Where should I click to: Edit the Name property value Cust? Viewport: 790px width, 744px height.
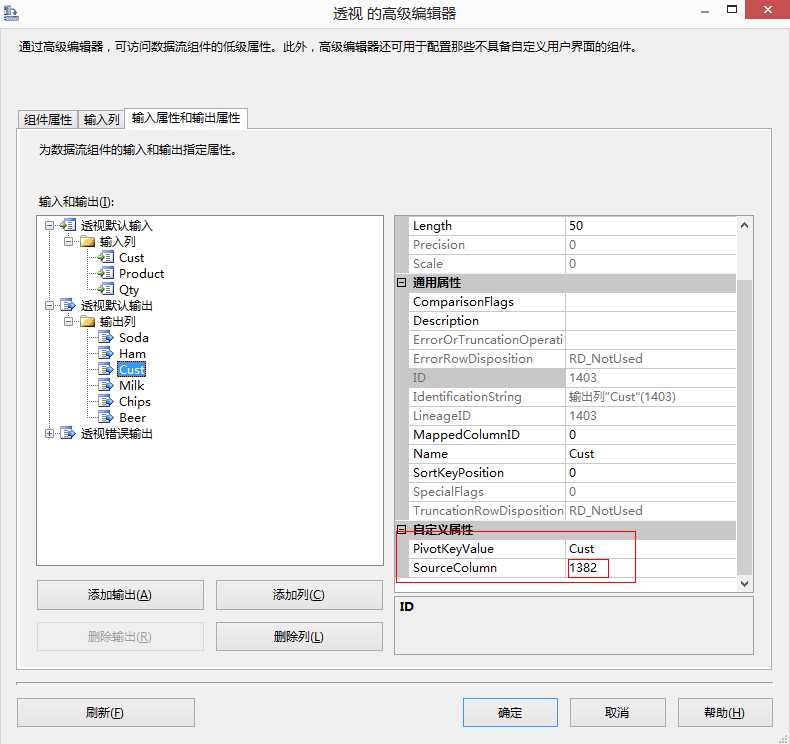650,454
